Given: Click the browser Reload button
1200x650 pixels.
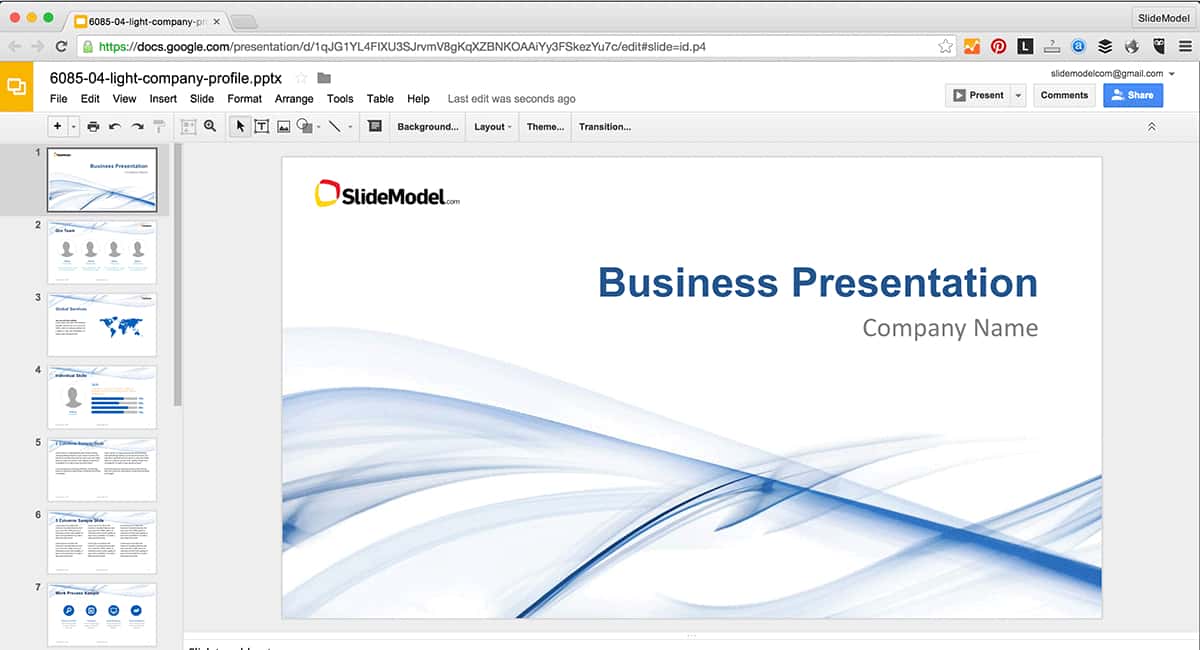Looking at the screenshot, I should point(62,46).
